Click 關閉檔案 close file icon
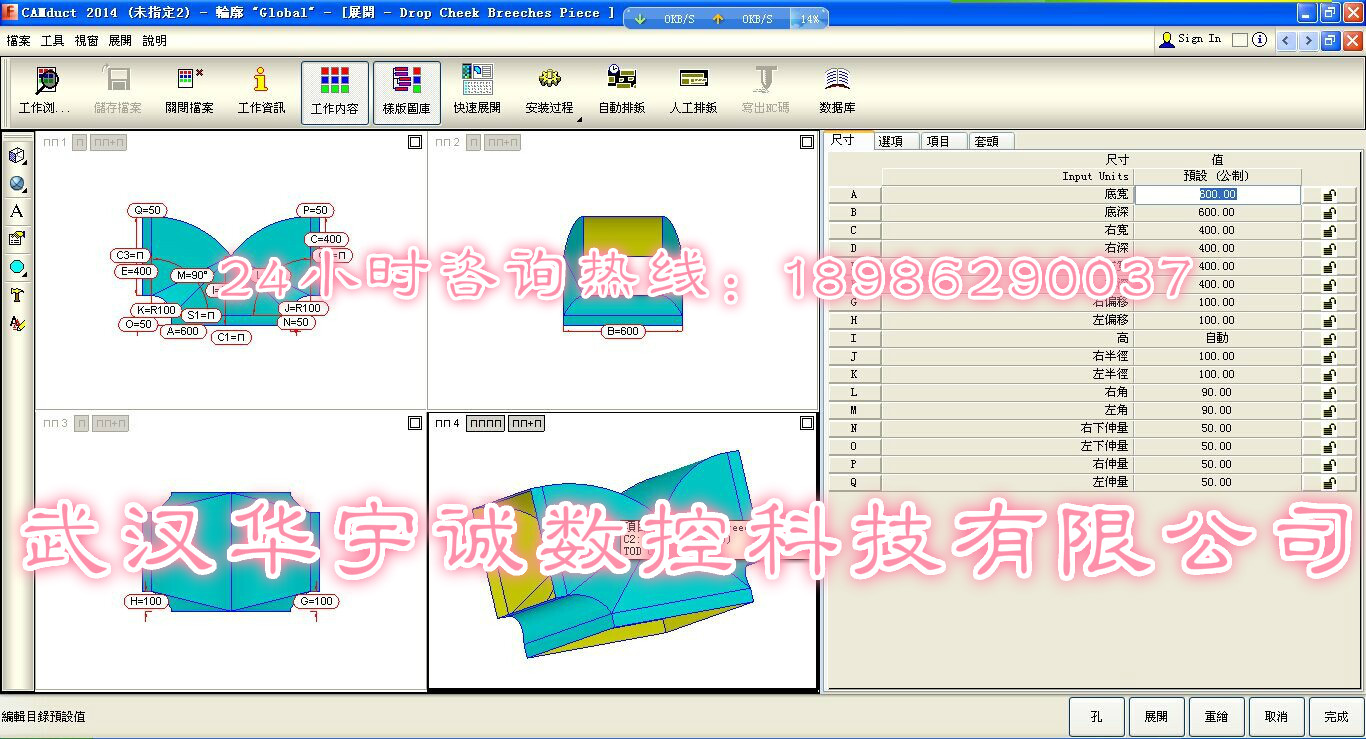This screenshot has width=1366, height=739. pos(189,90)
